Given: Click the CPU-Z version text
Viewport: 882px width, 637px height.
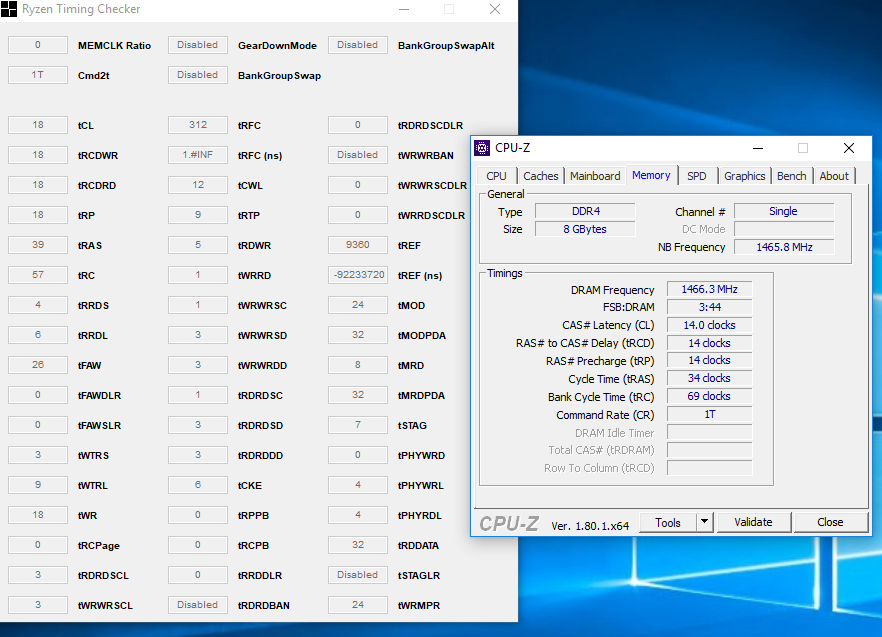Looking at the screenshot, I should [590, 526].
